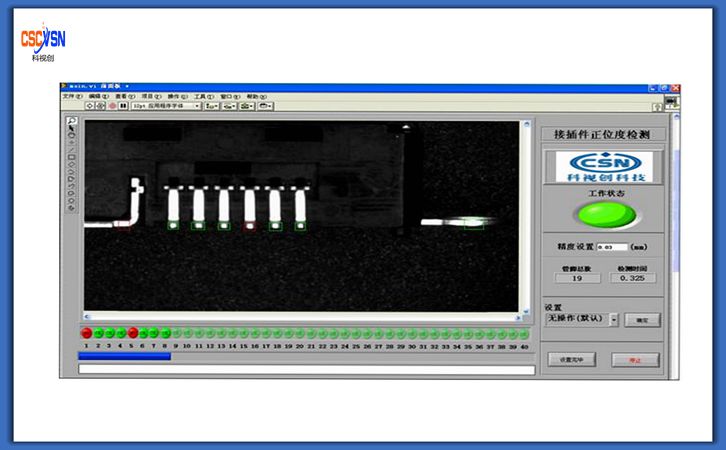
Task: Open the Align Objects toolbar dropdown
Action: click(212, 105)
